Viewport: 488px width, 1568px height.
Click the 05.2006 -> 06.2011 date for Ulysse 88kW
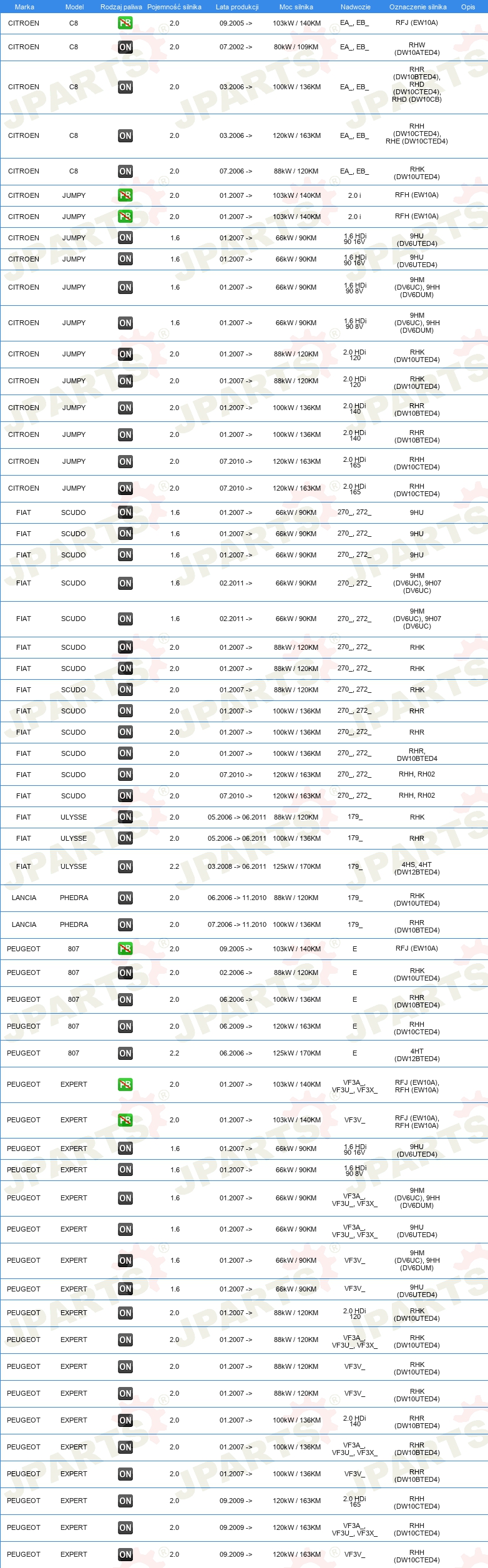point(237,817)
